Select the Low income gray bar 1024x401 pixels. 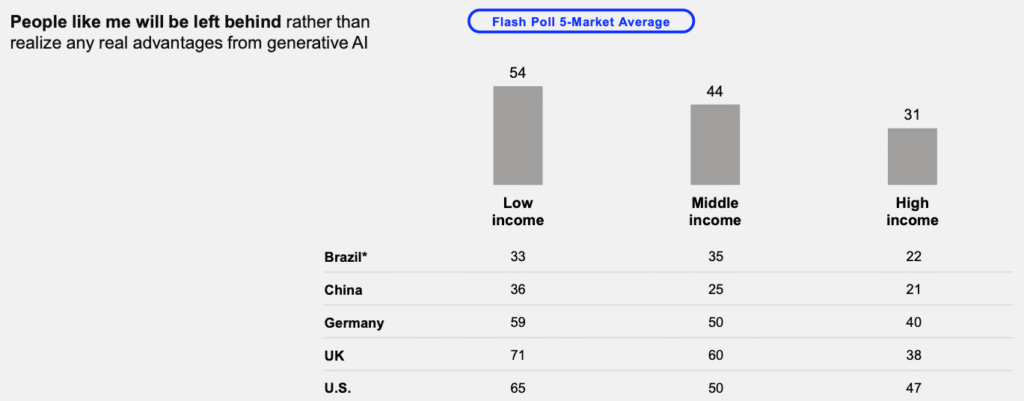point(517,135)
